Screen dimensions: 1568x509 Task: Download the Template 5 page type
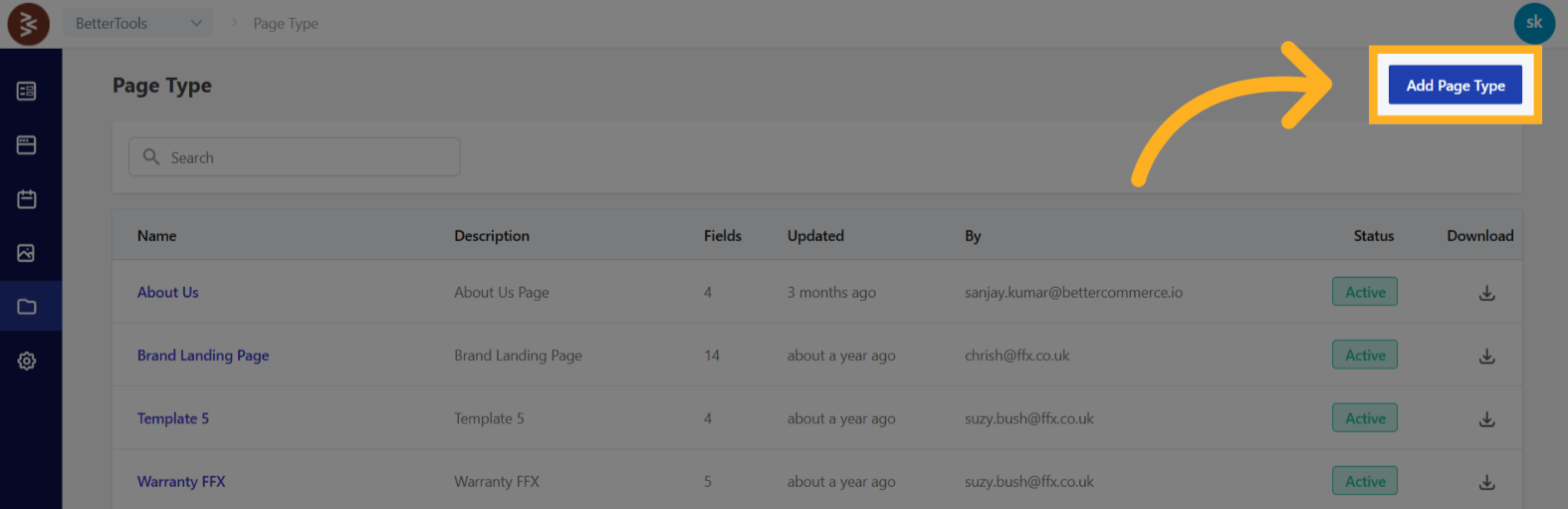coord(1486,419)
